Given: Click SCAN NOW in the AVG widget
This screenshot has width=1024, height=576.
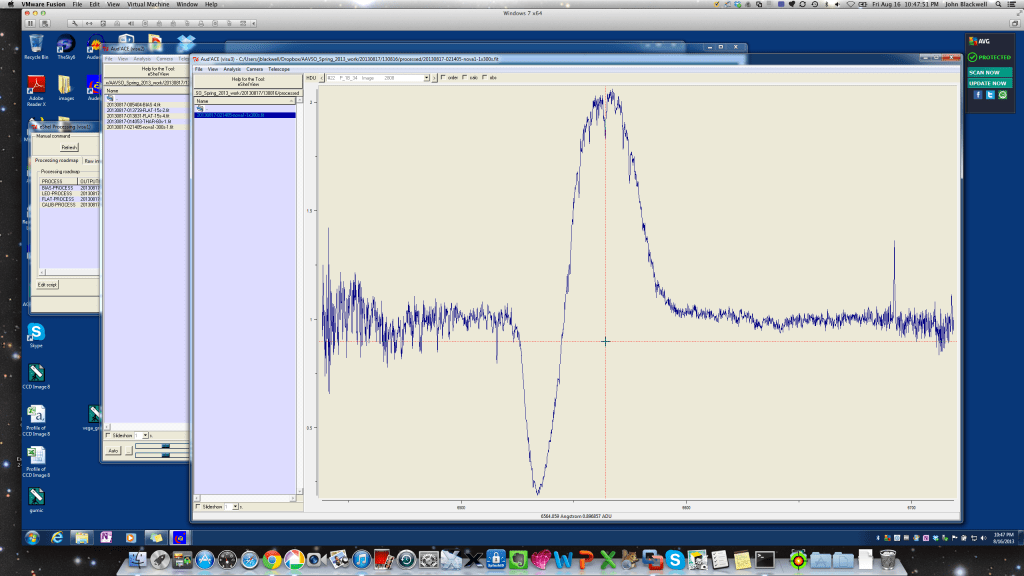Looking at the screenshot, I should pos(983,72).
